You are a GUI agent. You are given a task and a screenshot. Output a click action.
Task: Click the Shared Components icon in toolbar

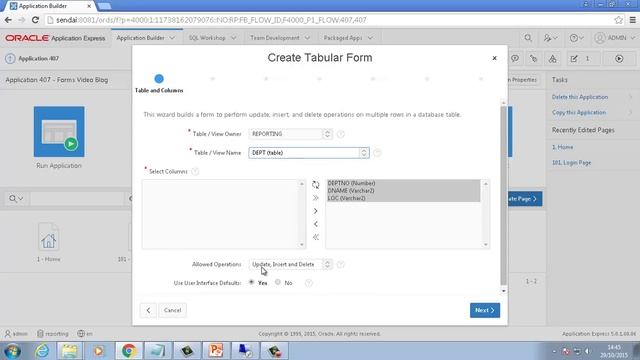click(552, 59)
